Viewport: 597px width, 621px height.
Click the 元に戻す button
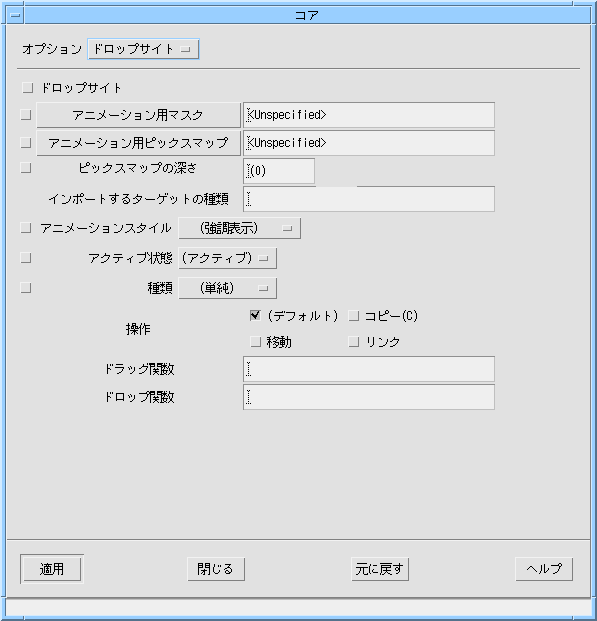click(x=380, y=569)
